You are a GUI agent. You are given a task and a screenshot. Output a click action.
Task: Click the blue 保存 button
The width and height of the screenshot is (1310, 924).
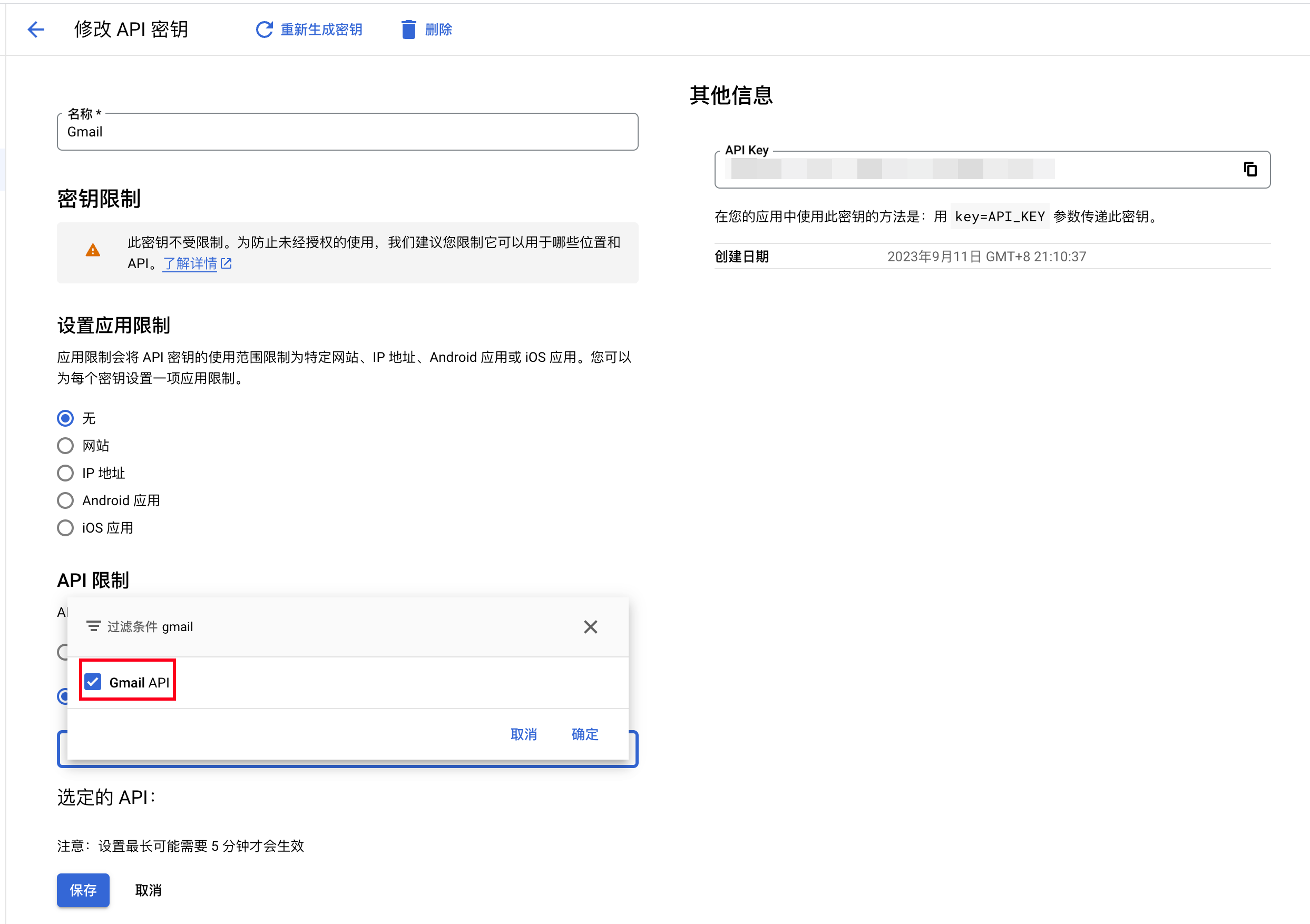pyautogui.click(x=83, y=890)
